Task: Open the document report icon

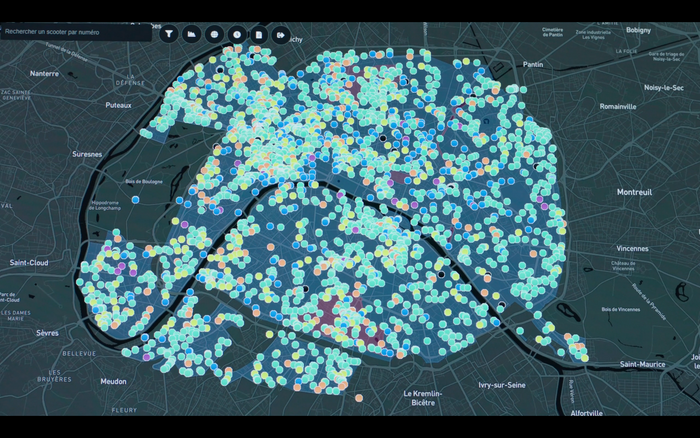Action: (259, 34)
